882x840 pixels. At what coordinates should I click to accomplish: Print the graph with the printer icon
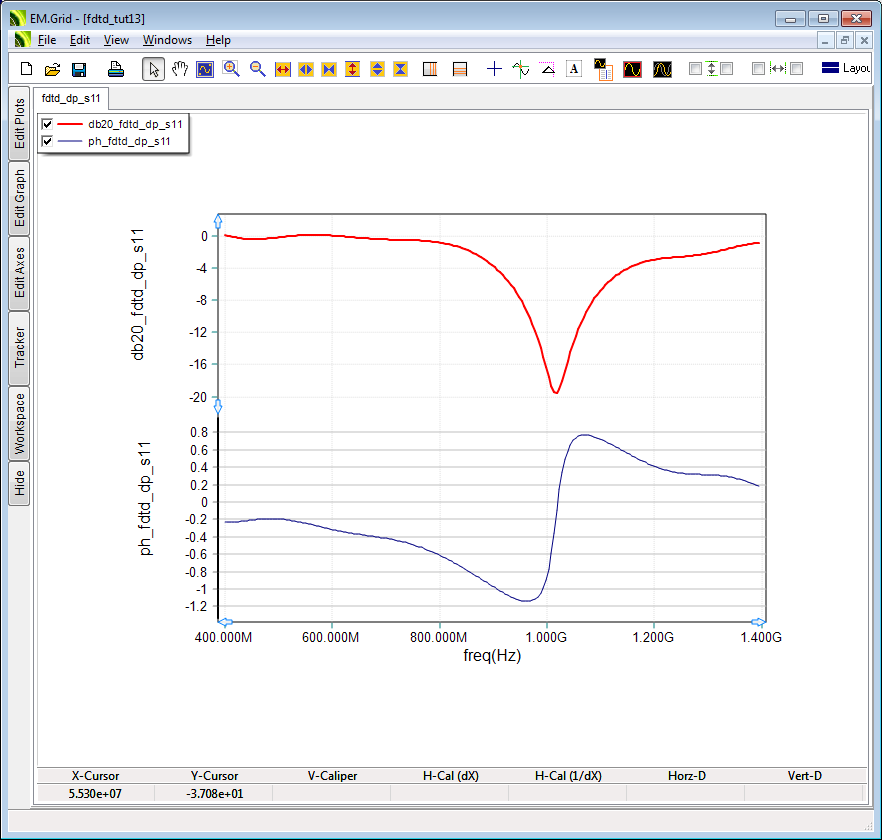pos(116,69)
